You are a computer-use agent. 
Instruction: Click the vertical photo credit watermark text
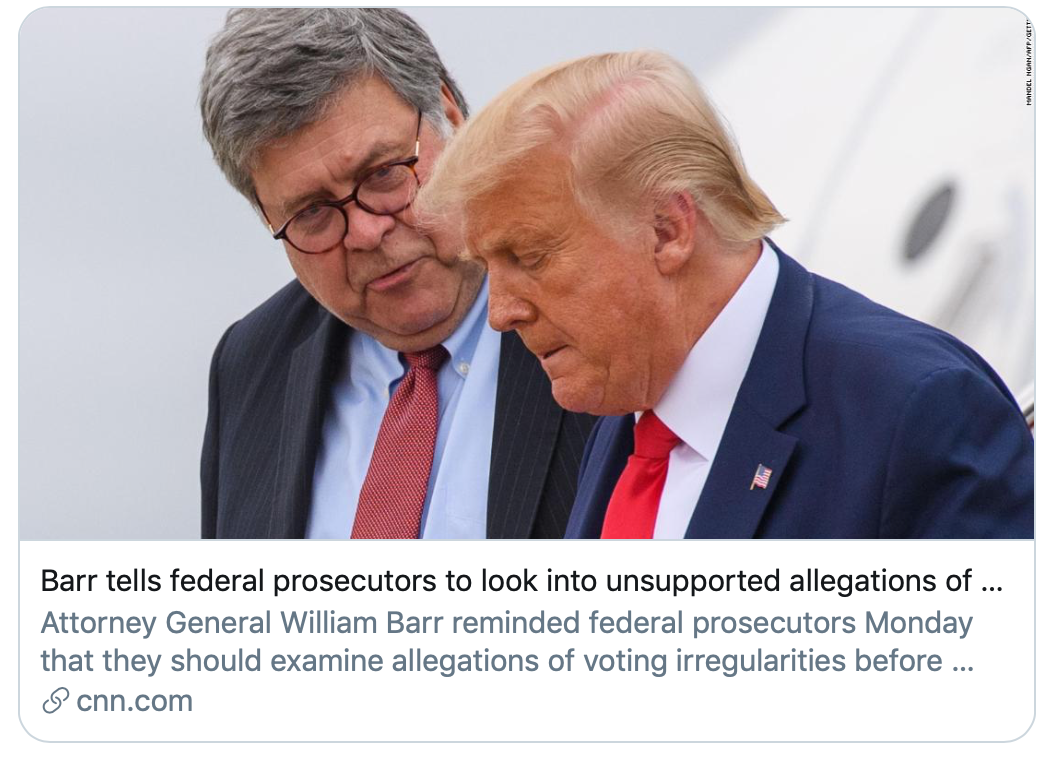[x=1028, y=60]
